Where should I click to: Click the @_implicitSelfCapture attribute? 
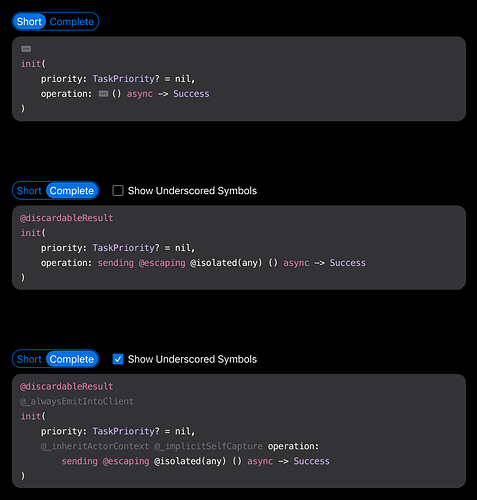tap(208, 446)
